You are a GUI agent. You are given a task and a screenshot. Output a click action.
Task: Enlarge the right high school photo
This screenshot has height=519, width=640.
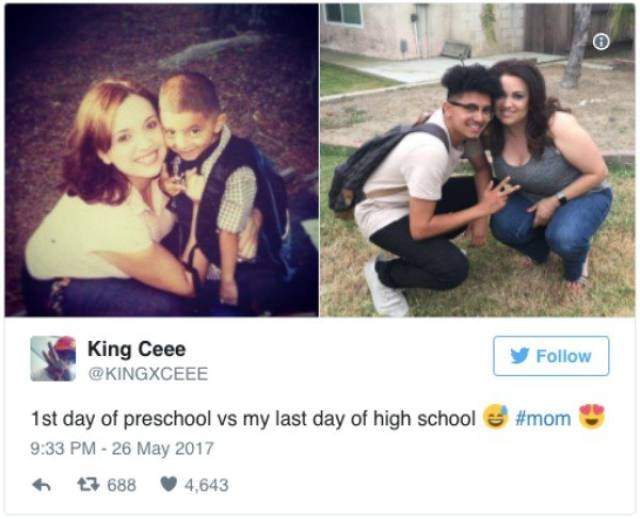coord(478,160)
